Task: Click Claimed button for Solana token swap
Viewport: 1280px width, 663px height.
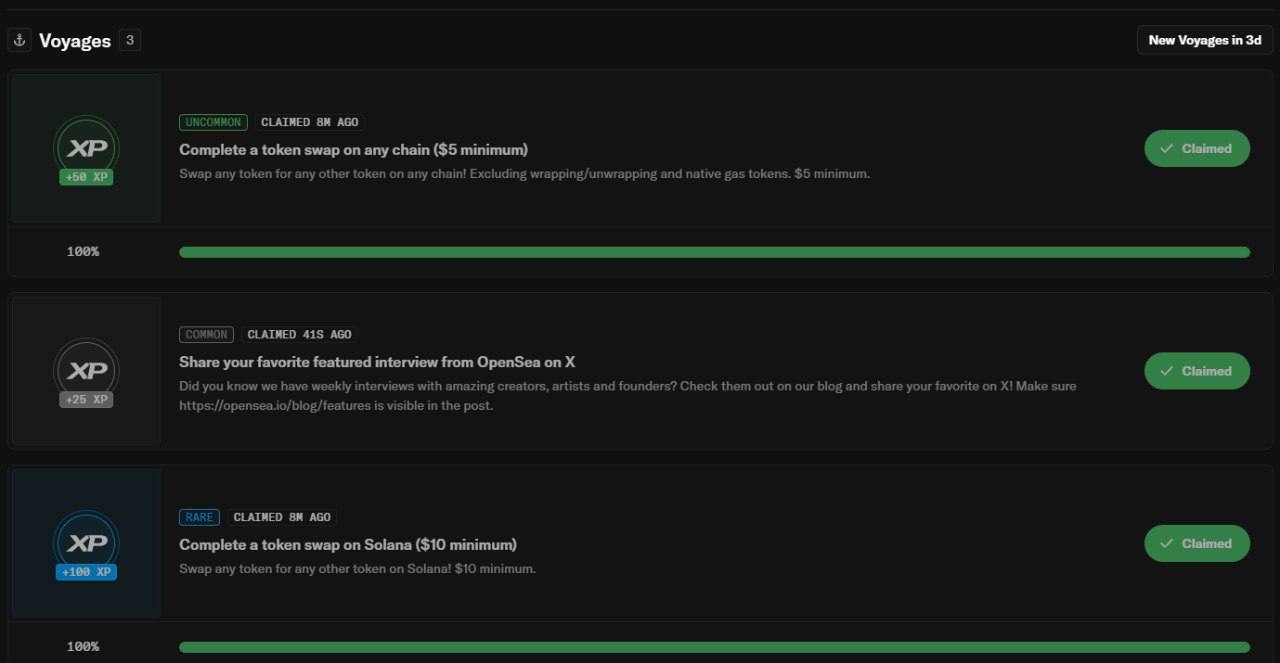Action: 1197,543
